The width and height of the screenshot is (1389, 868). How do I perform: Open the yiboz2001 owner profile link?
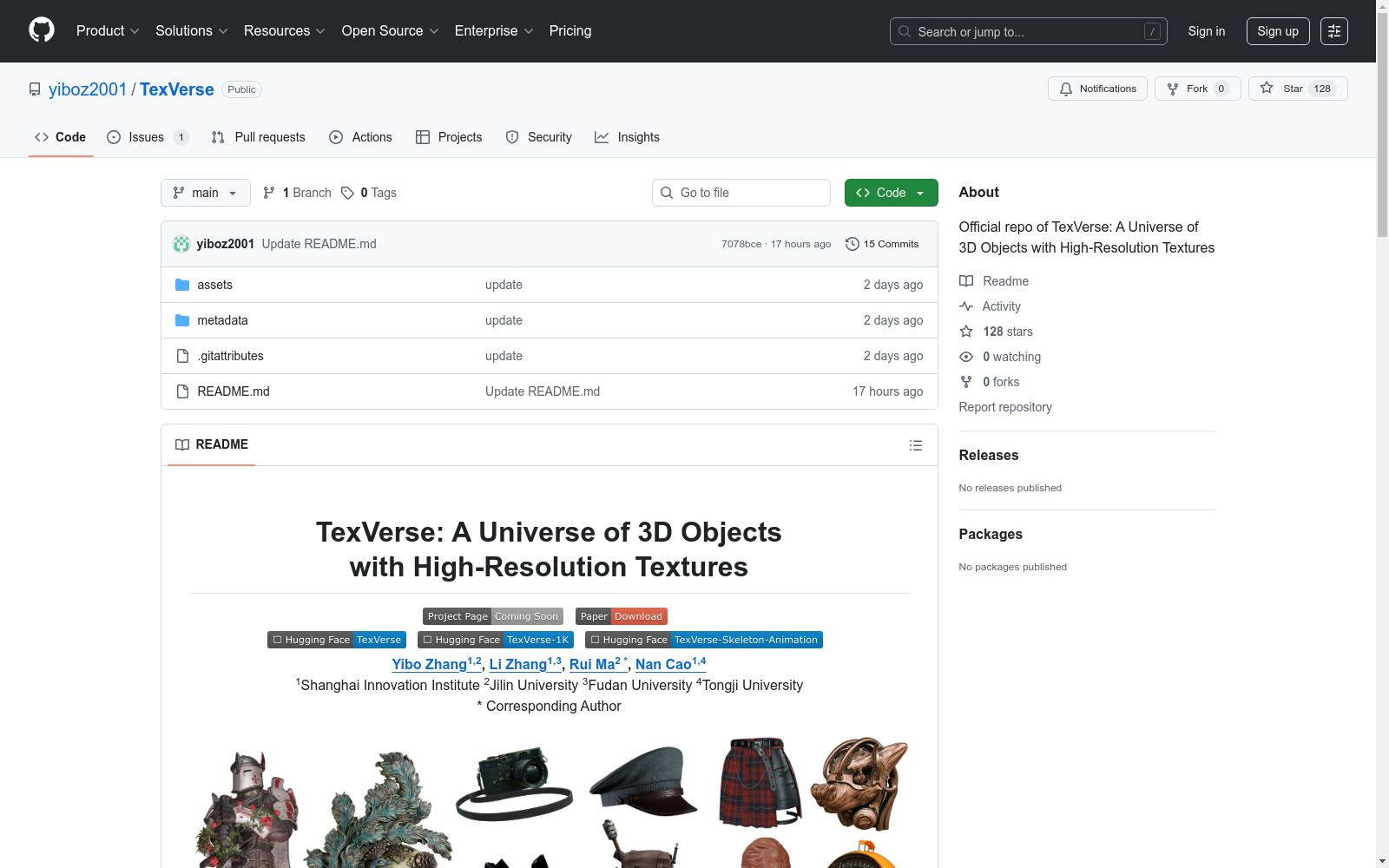tap(88, 89)
